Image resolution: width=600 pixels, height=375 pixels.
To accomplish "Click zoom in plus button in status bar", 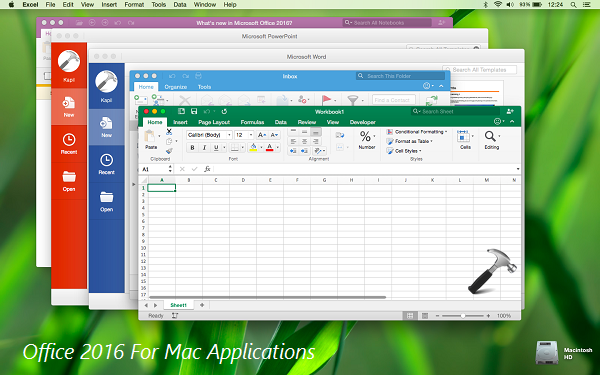I will pyautogui.click(x=488, y=316).
